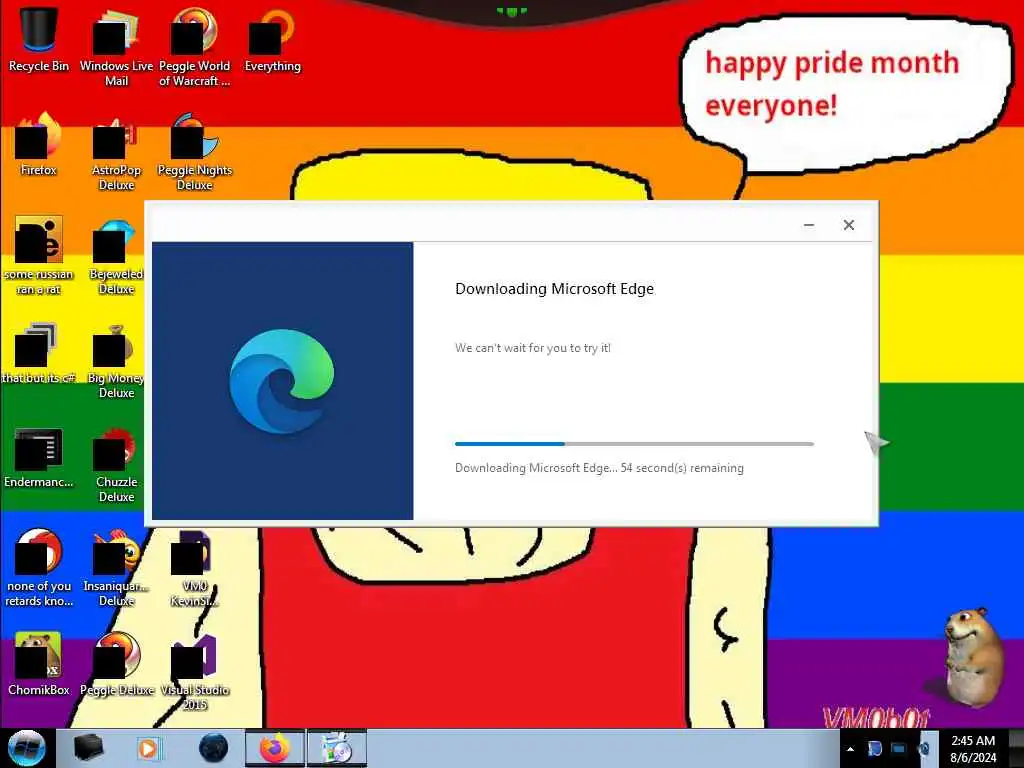Click the Show desktop strip beside the clock

[1016, 748]
